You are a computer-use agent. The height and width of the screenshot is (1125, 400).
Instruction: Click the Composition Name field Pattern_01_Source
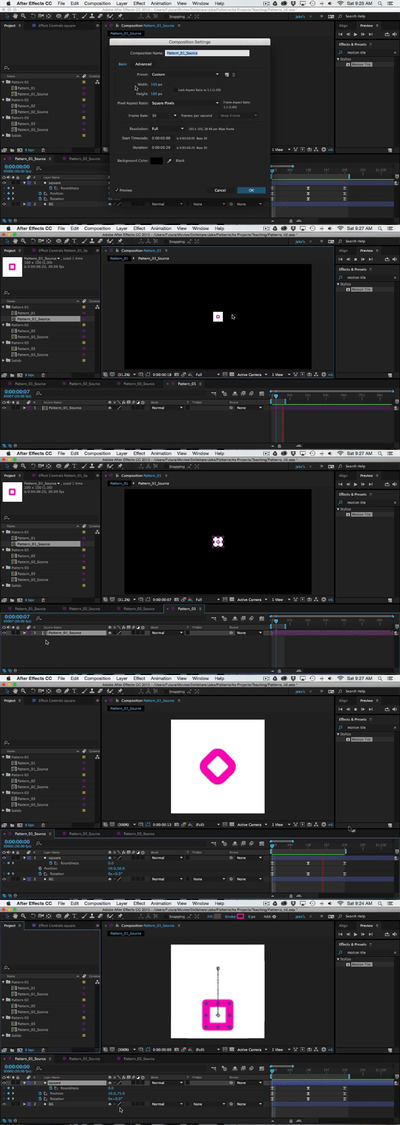[x=207, y=53]
